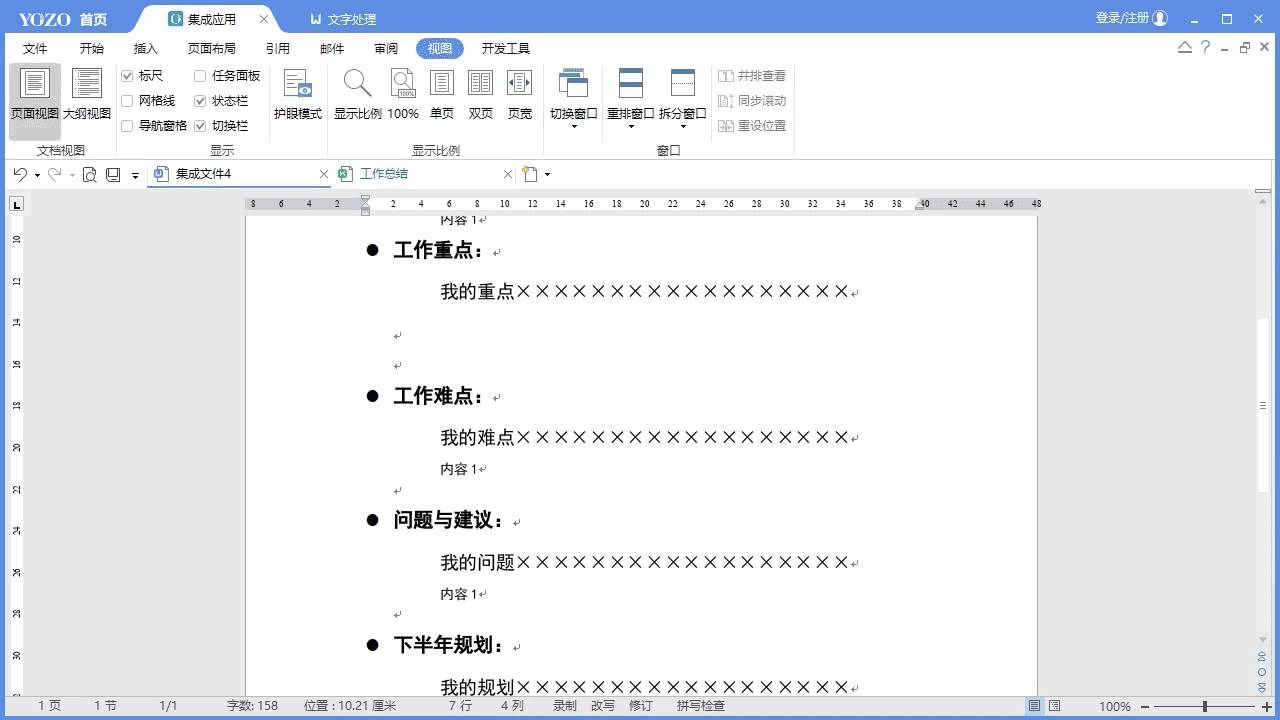Click the user avatar icon
This screenshot has width=1280, height=720.
pyautogui.click(x=1160, y=18)
